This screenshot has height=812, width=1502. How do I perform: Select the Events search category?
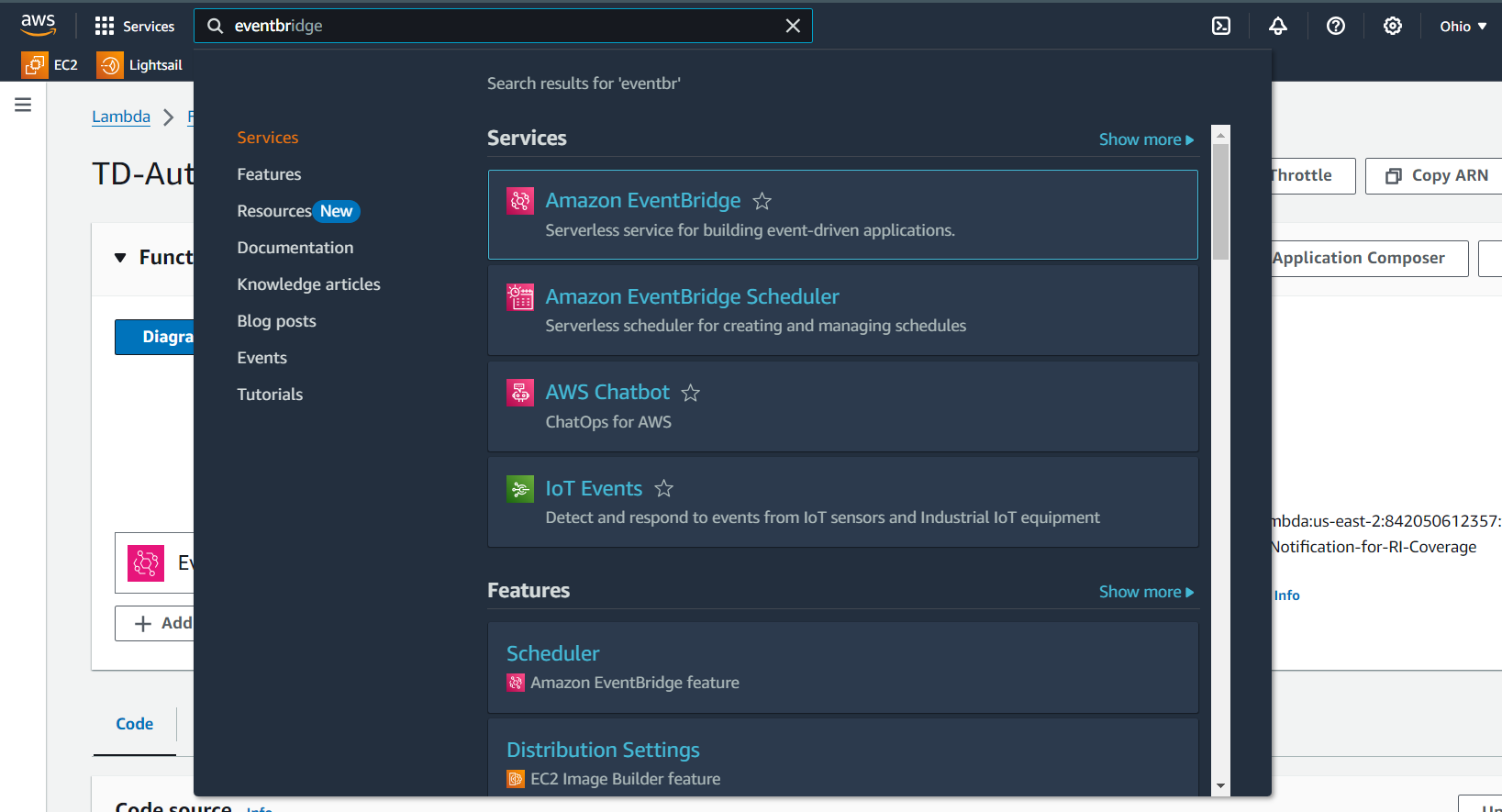click(x=261, y=358)
